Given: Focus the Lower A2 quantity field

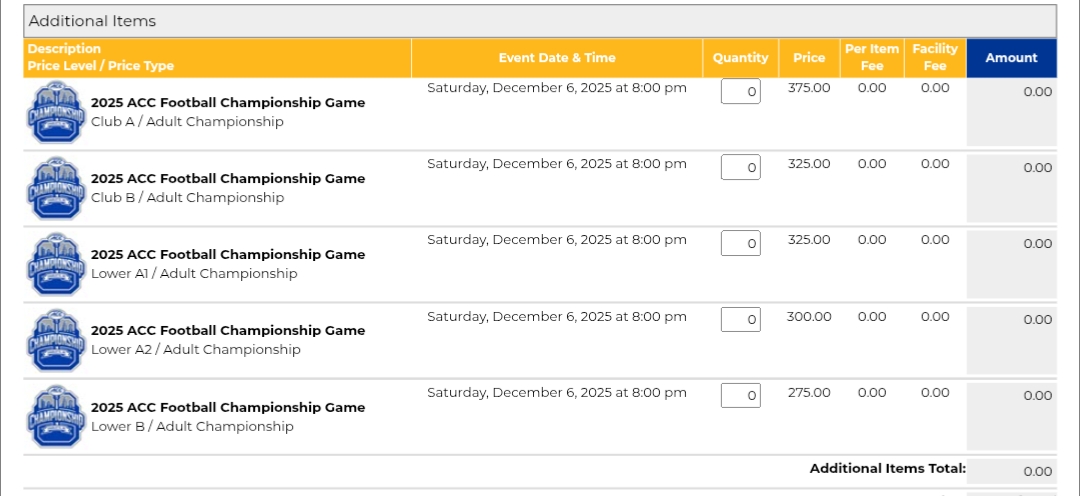Looking at the screenshot, I should pos(741,320).
